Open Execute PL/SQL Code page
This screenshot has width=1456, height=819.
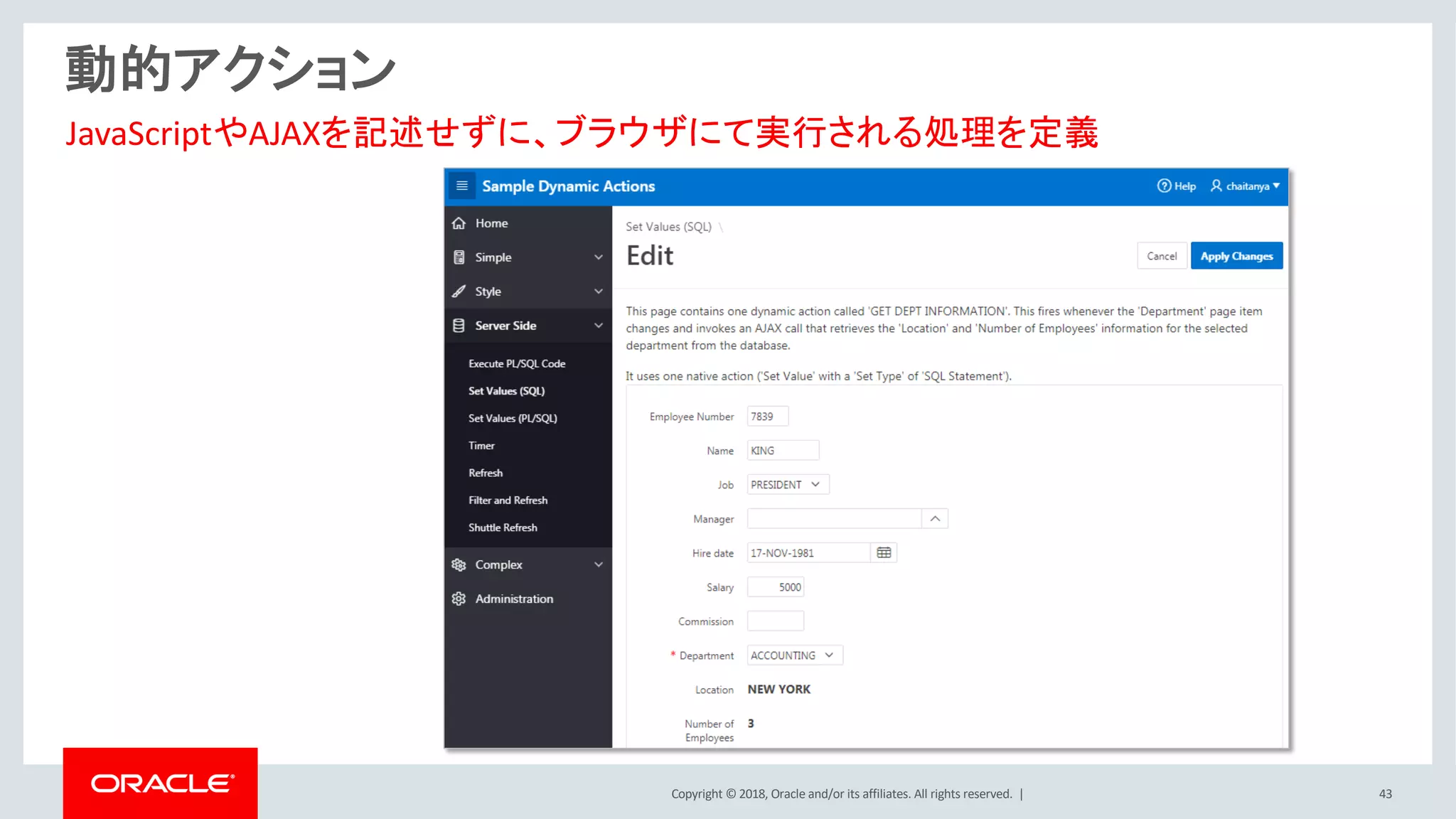[x=517, y=363]
